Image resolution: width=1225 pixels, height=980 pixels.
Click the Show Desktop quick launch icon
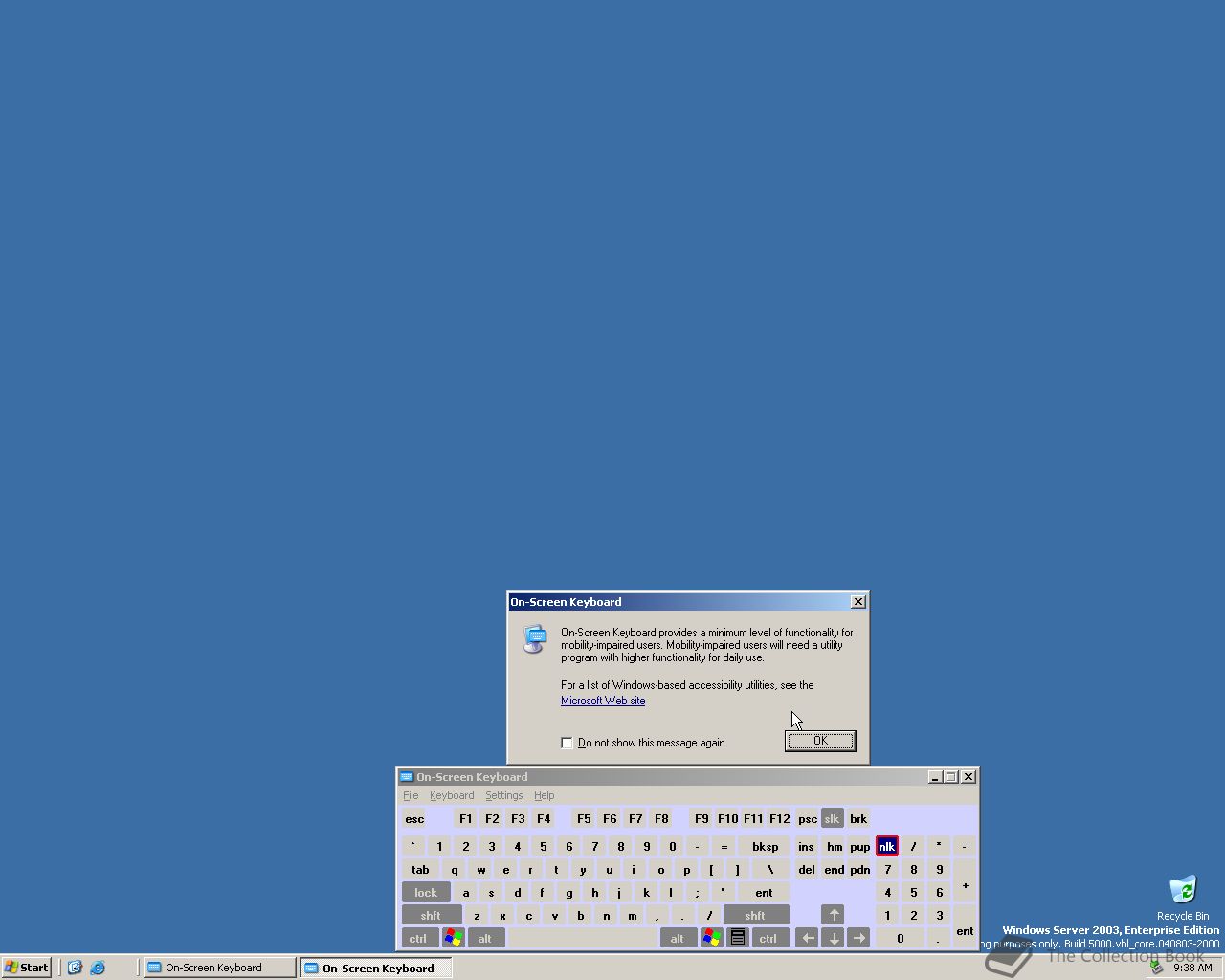click(75, 968)
